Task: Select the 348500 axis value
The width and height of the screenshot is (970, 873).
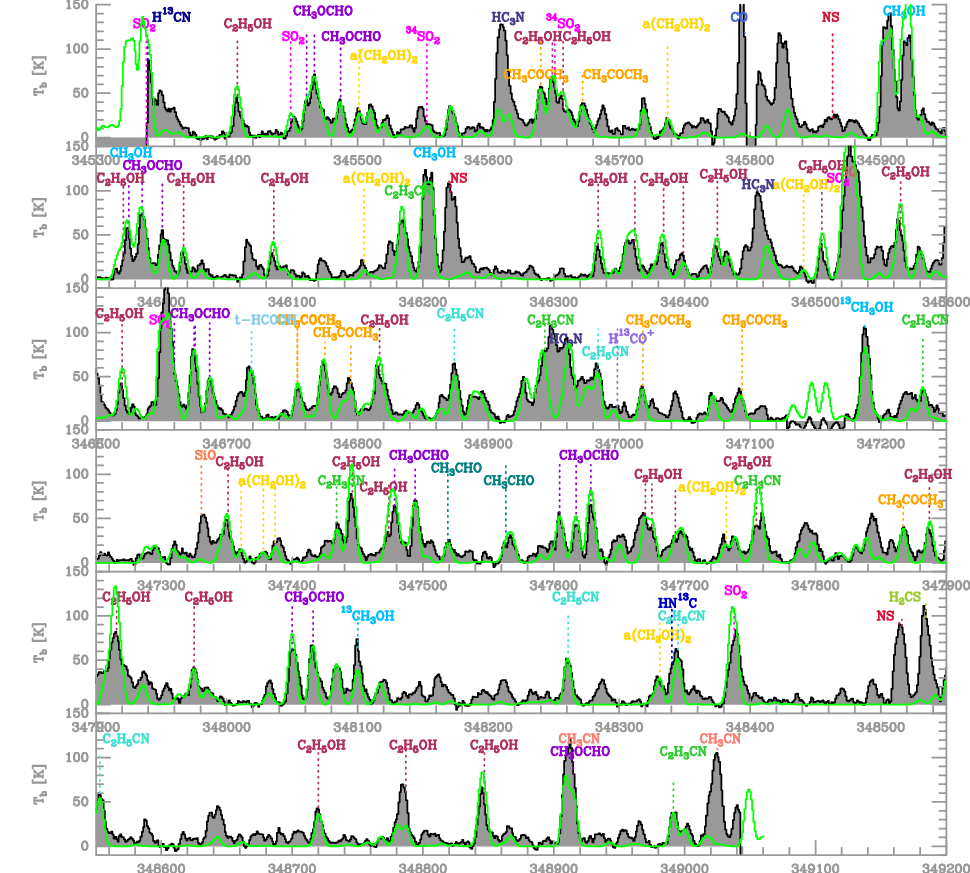Action: point(880,727)
